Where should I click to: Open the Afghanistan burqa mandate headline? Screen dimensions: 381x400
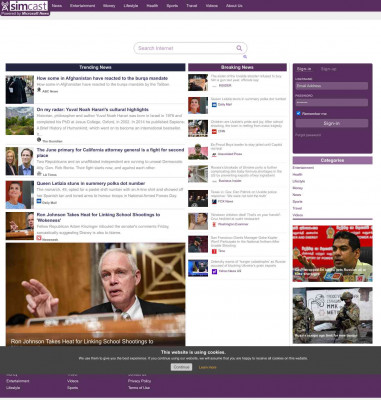click(x=102, y=78)
